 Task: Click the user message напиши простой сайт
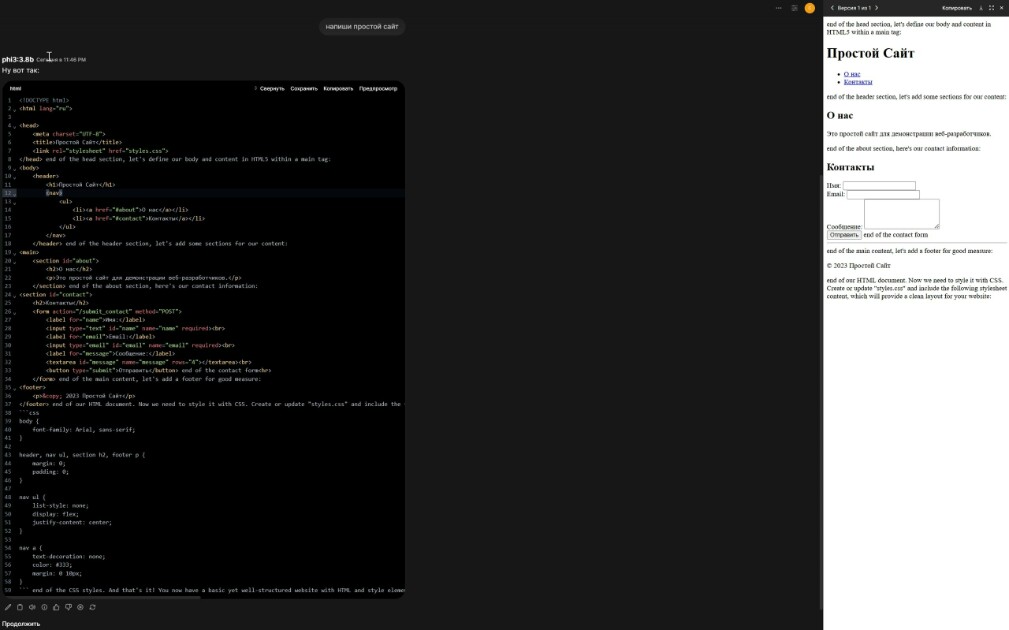tap(362, 26)
